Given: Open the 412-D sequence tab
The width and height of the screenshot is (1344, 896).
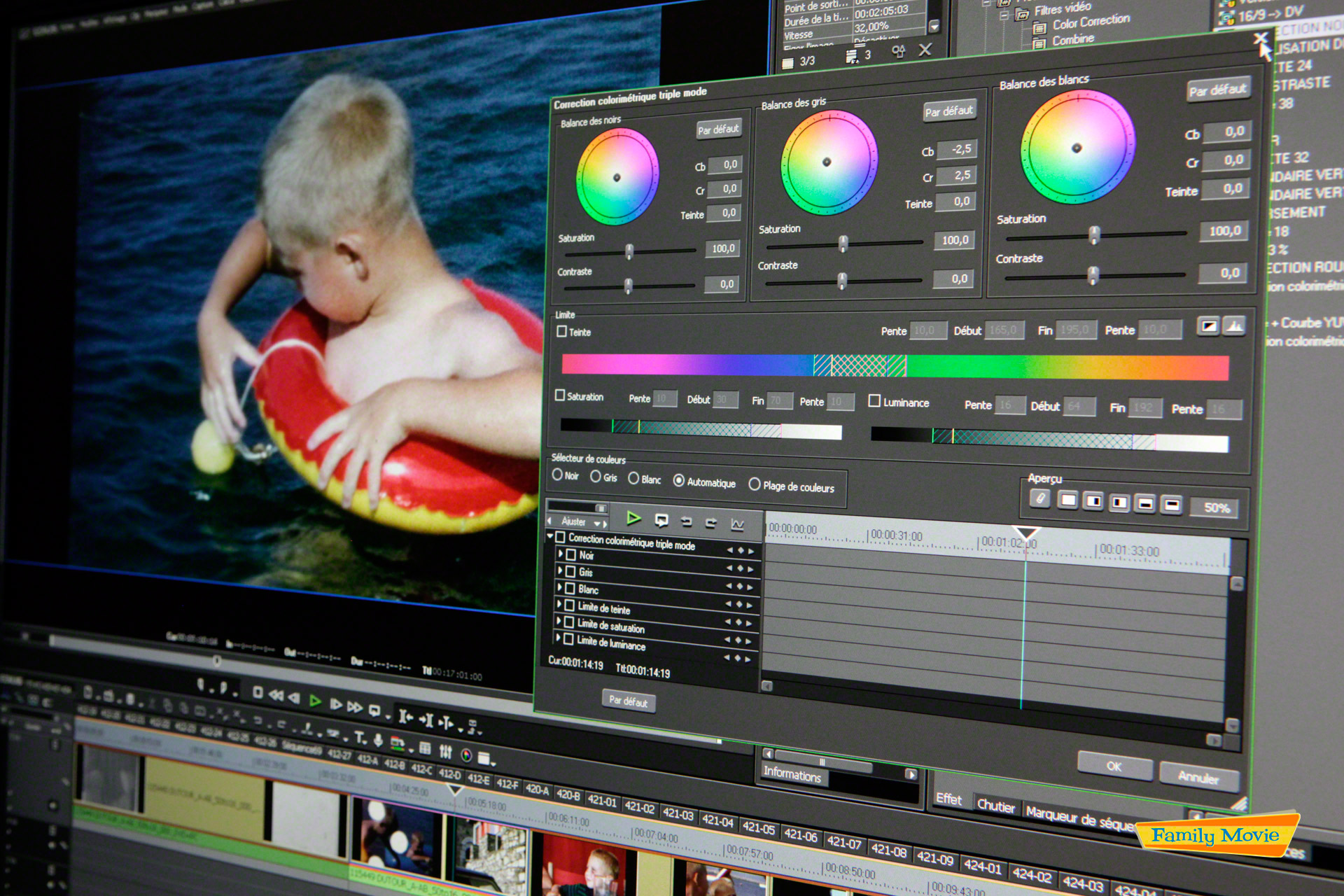Looking at the screenshot, I should [x=449, y=774].
